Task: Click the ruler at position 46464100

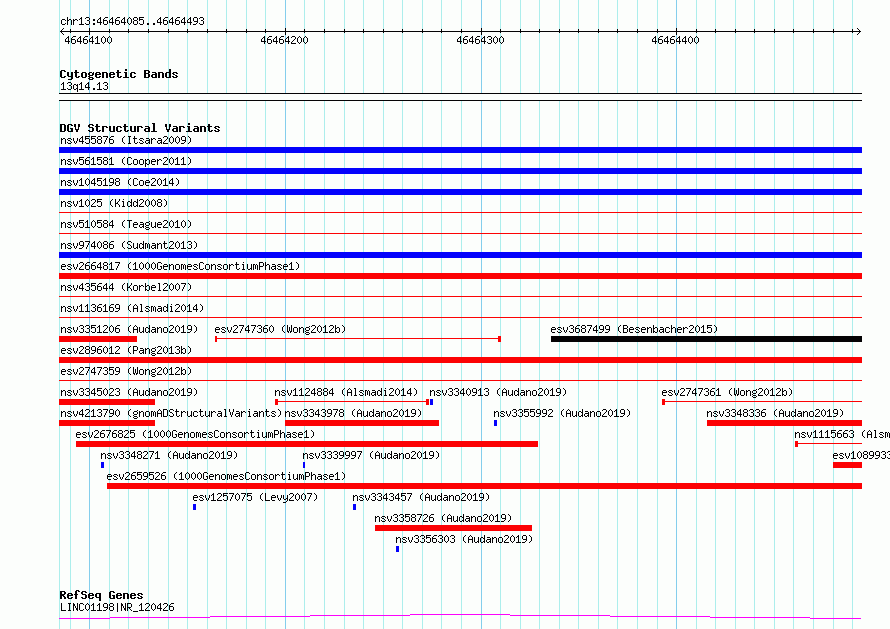Action: coord(89,40)
